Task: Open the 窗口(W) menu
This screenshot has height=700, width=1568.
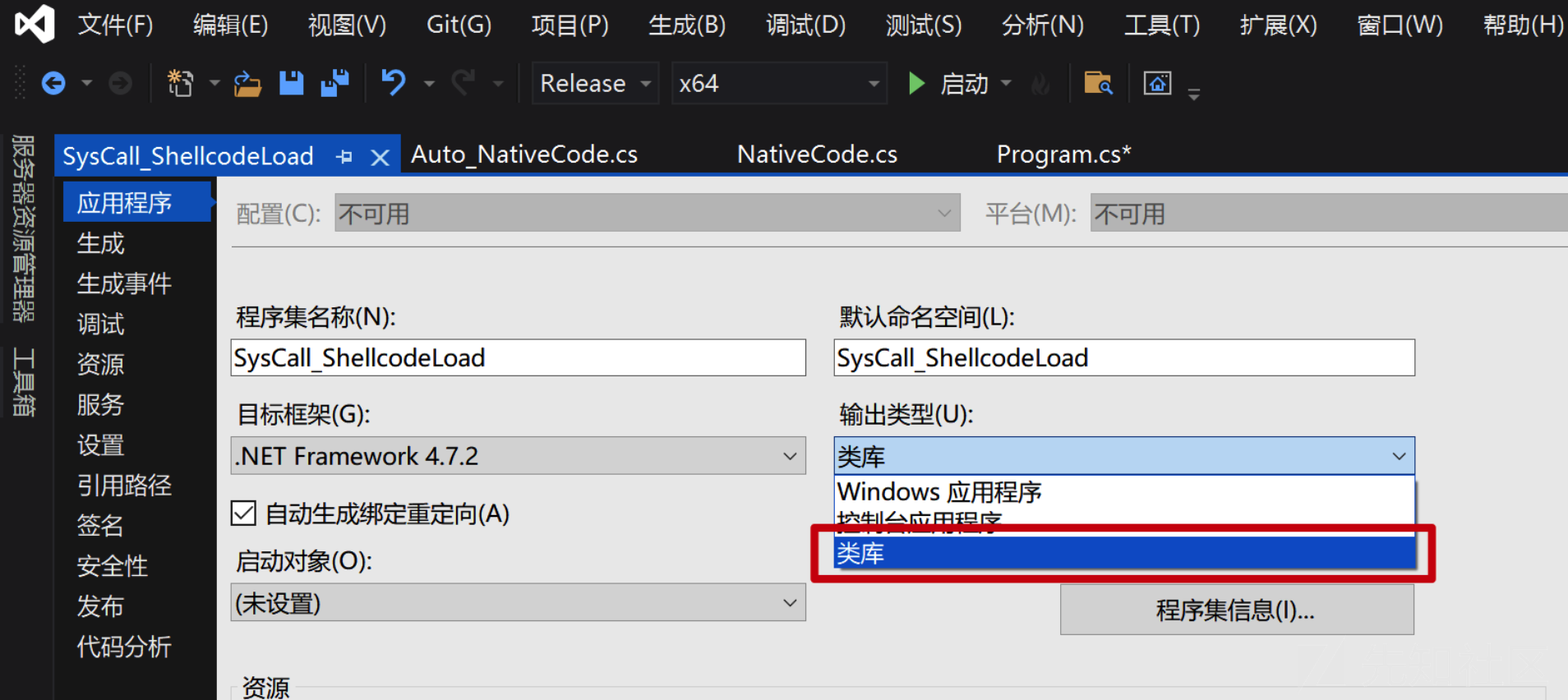Action: (1400, 25)
